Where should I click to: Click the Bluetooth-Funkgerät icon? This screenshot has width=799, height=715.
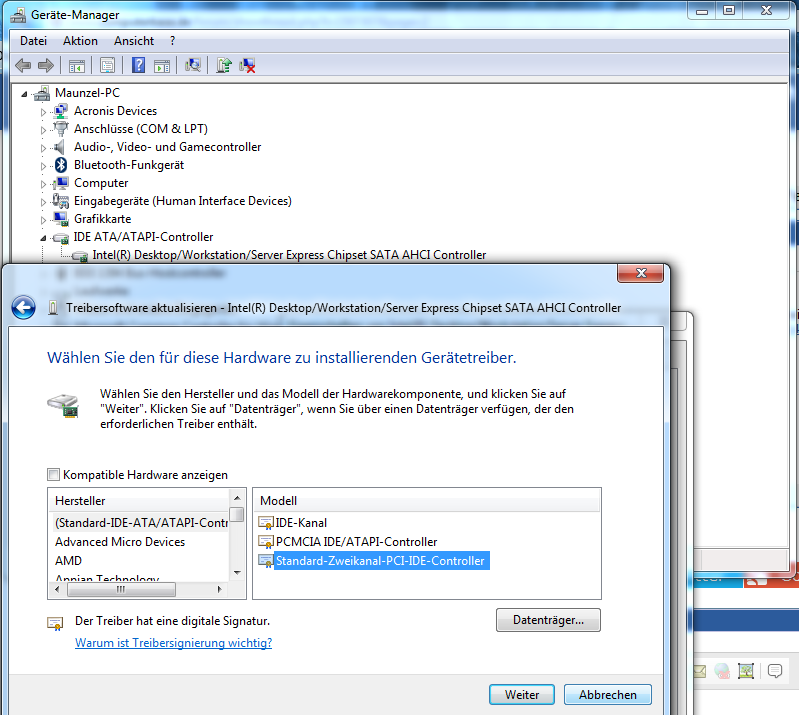tap(61, 165)
